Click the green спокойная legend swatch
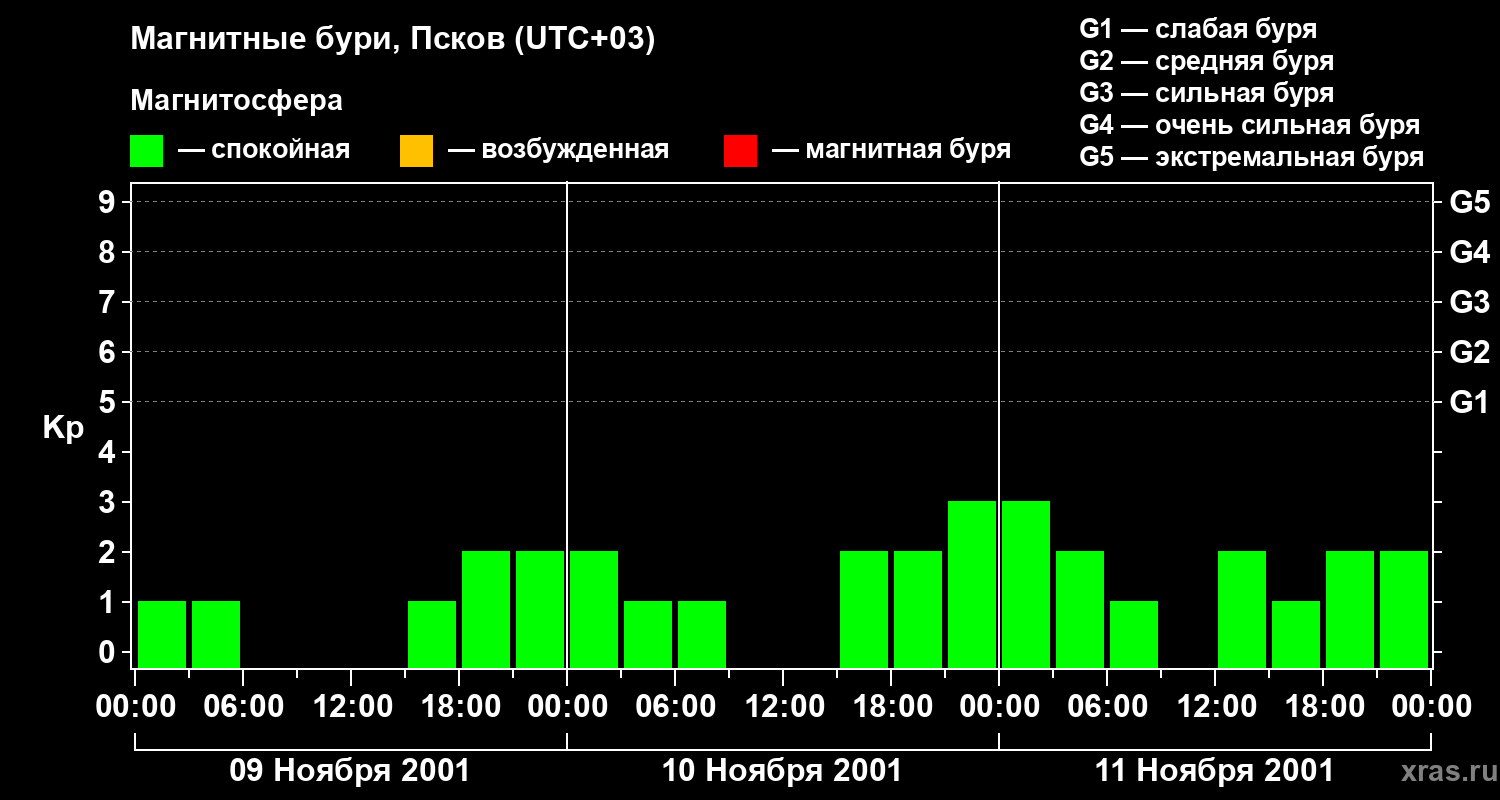Viewport: 1500px width, 800px height. [146, 151]
